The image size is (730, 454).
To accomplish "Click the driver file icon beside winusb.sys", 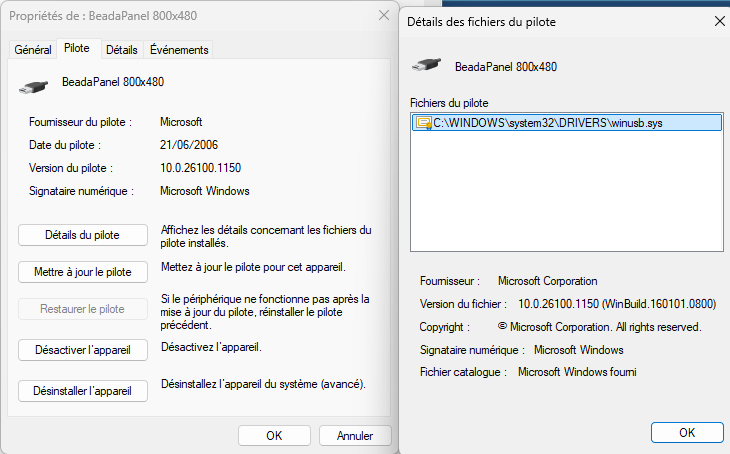I will (x=423, y=123).
